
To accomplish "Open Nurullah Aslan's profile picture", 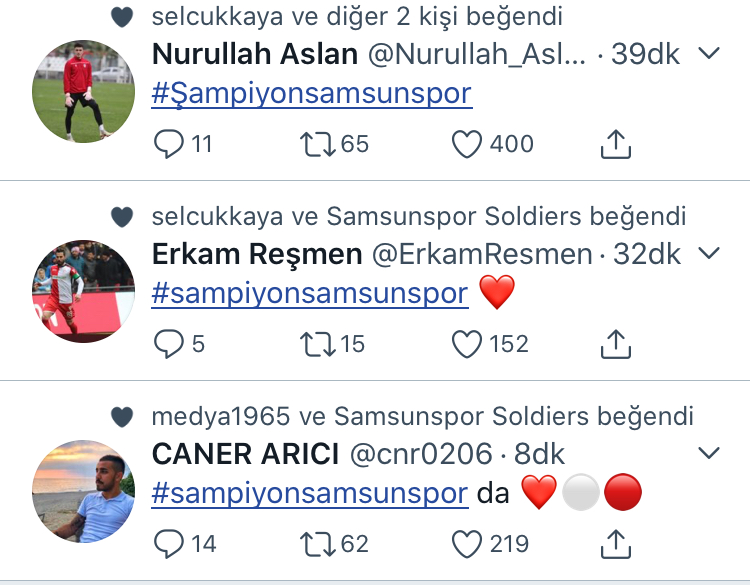I will (x=83, y=91).
